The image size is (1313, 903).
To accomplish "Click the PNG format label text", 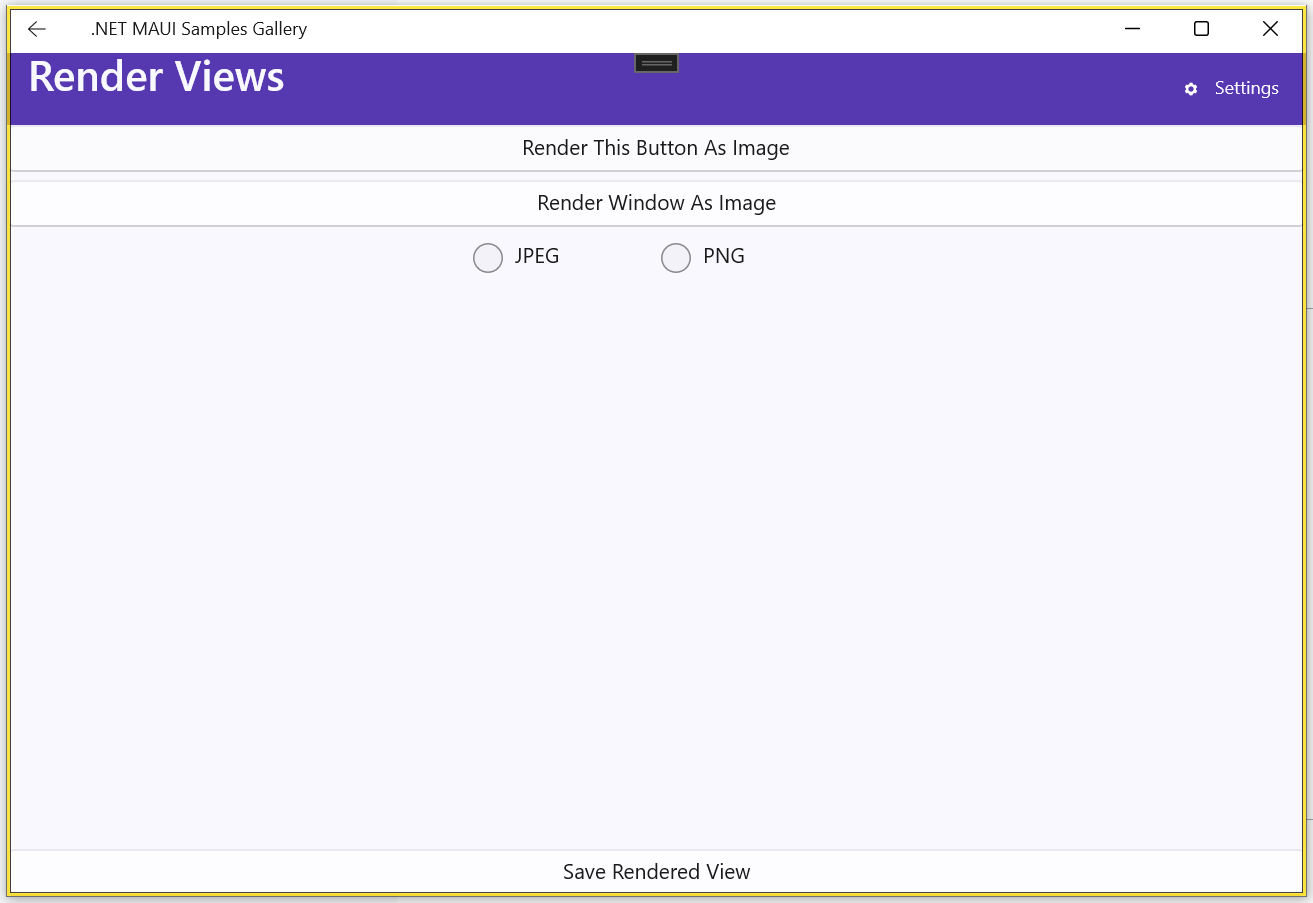I will coord(724,256).
